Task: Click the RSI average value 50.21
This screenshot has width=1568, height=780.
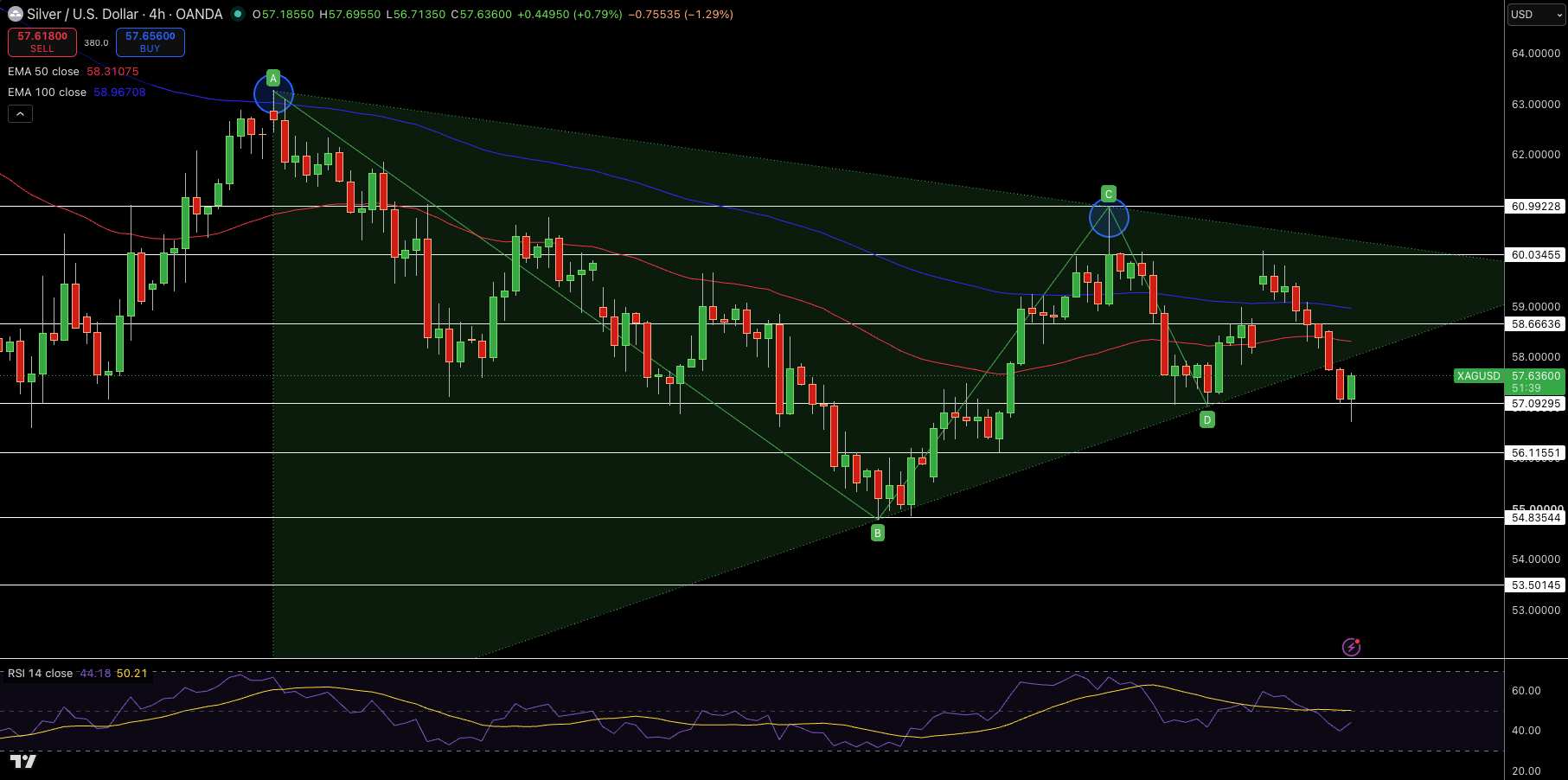Action: [132, 674]
